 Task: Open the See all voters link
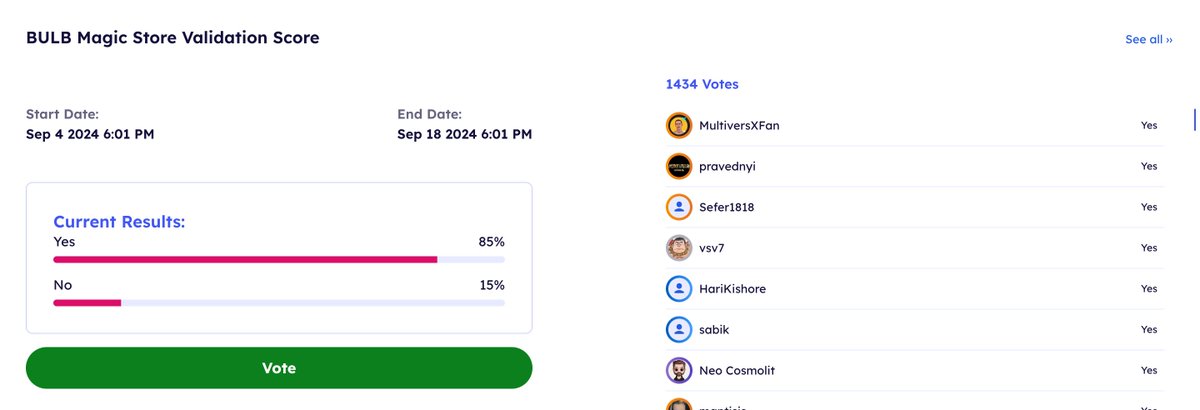(1148, 39)
